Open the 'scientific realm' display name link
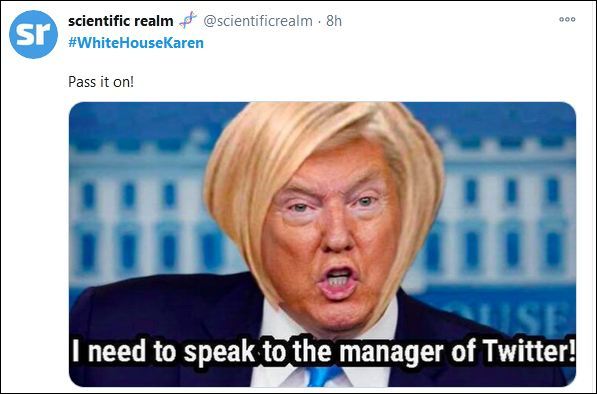This screenshot has height=394, width=597. (x=120, y=21)
